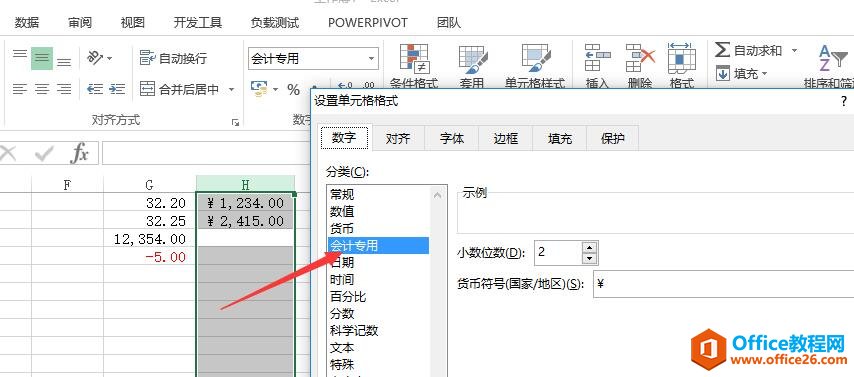
Task: Open the 开发工具 ribbon tab
Action: [198, 22]
